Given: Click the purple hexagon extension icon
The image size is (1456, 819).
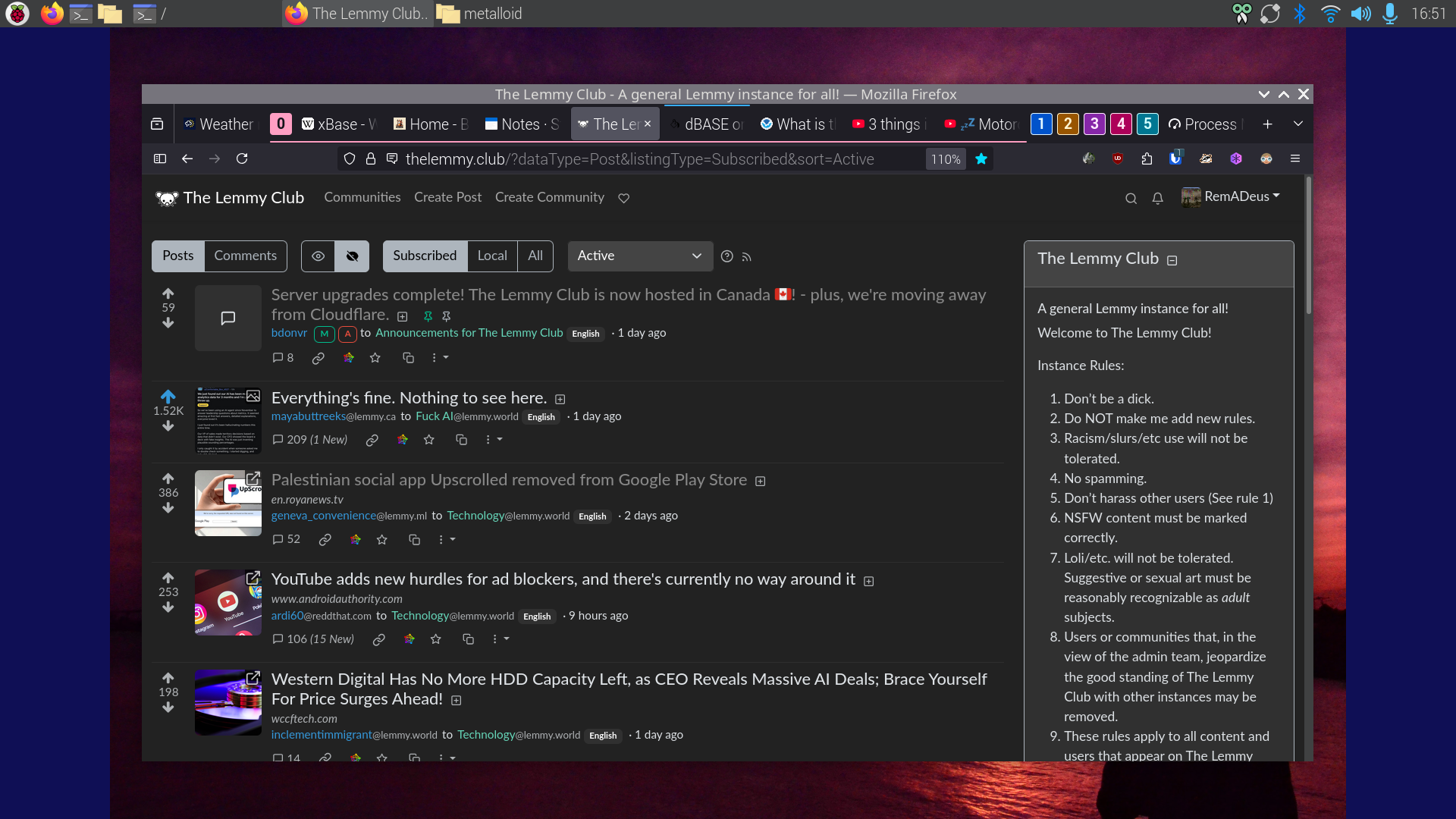Looking at the screenshot, I should pyautogui.click(x=1236, y=158).
